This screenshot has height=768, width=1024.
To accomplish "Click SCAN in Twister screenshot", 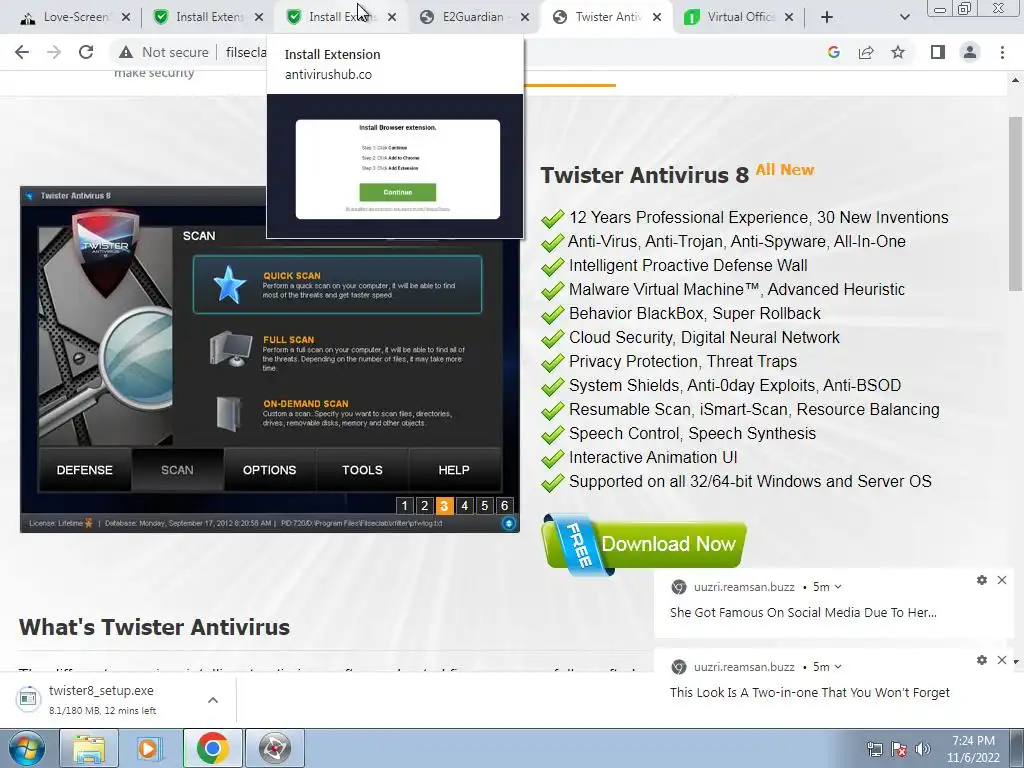I will [177, 470].
